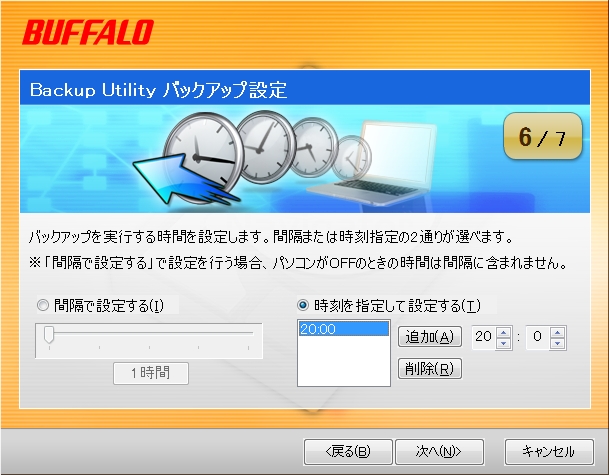Click the 追加(A) button
This screenshot has width=609, height=475.
(430, 336)
